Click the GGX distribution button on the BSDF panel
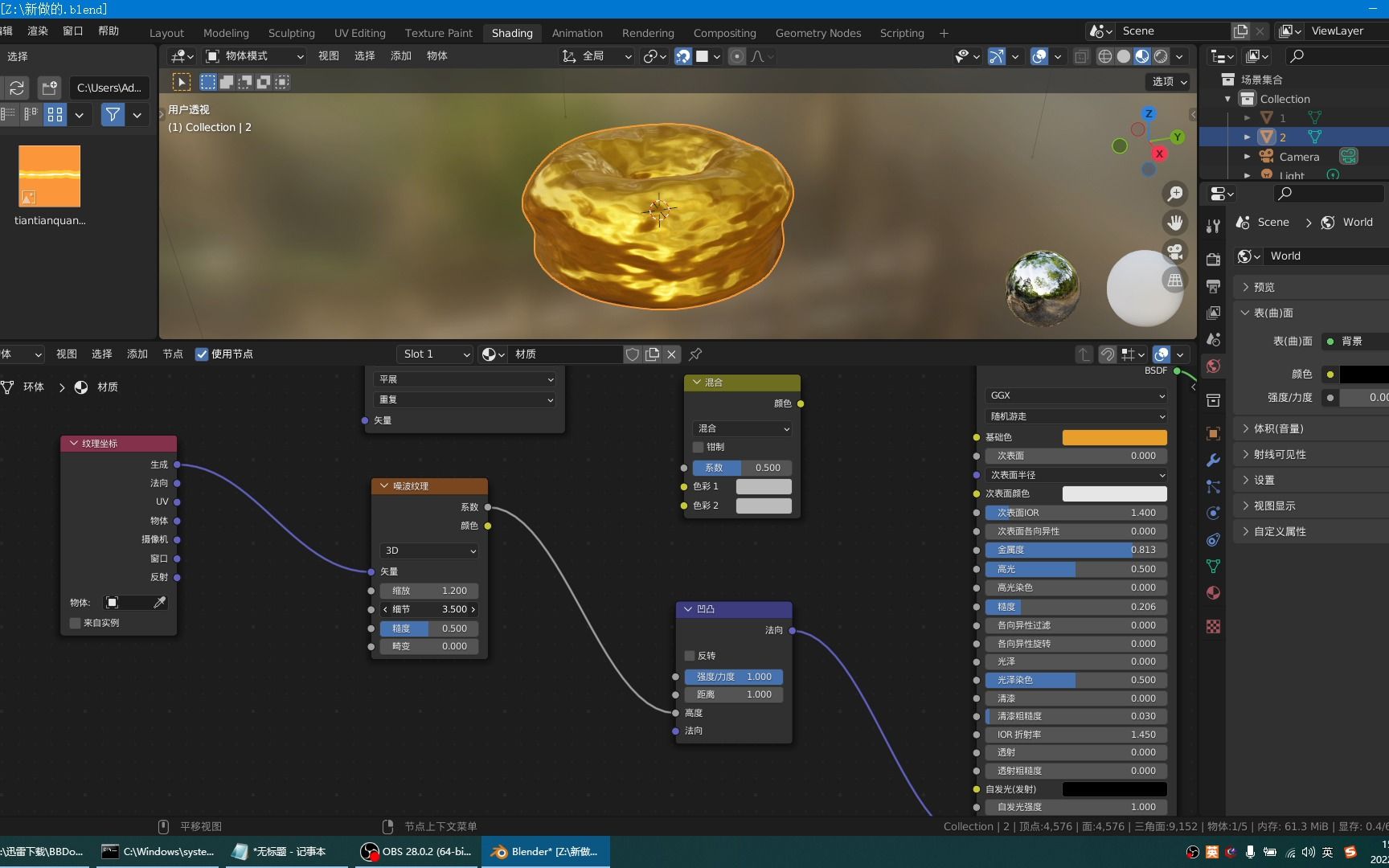Viewport: 1389px width, 868px height. [1075, 395]
